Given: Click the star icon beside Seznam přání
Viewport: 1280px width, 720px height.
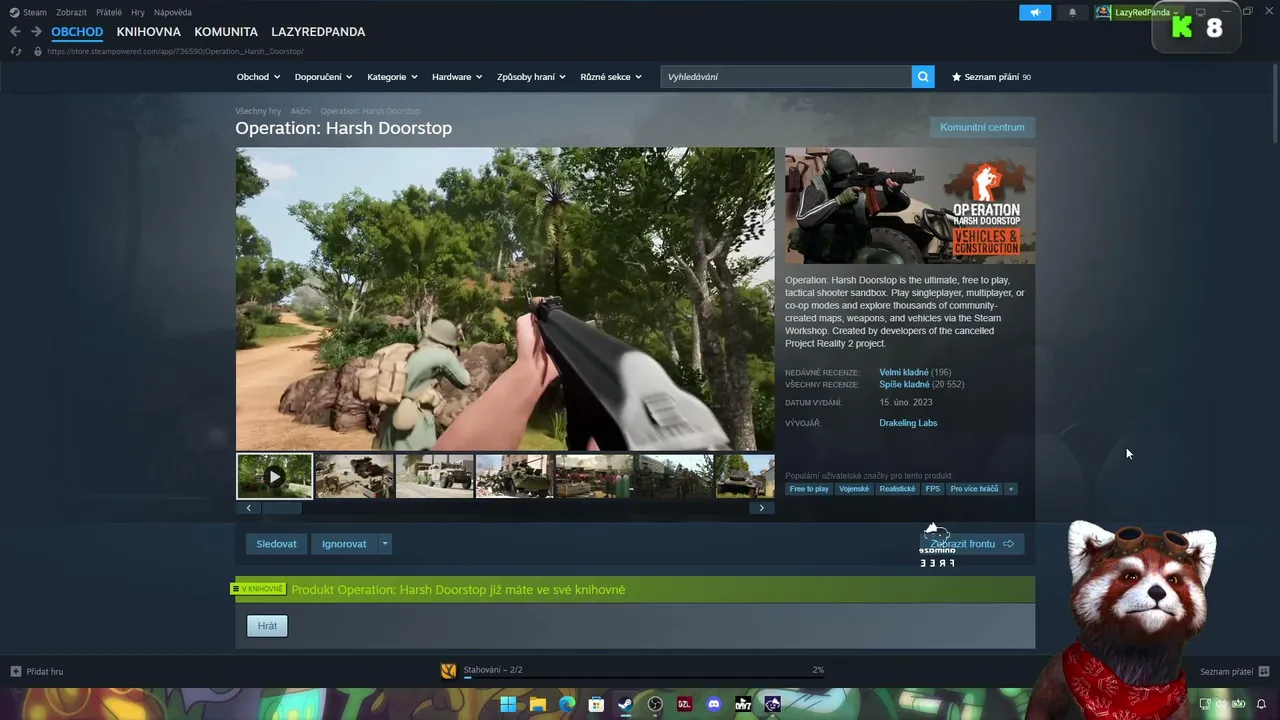Looking at the screenshot, I should point(957,77).
